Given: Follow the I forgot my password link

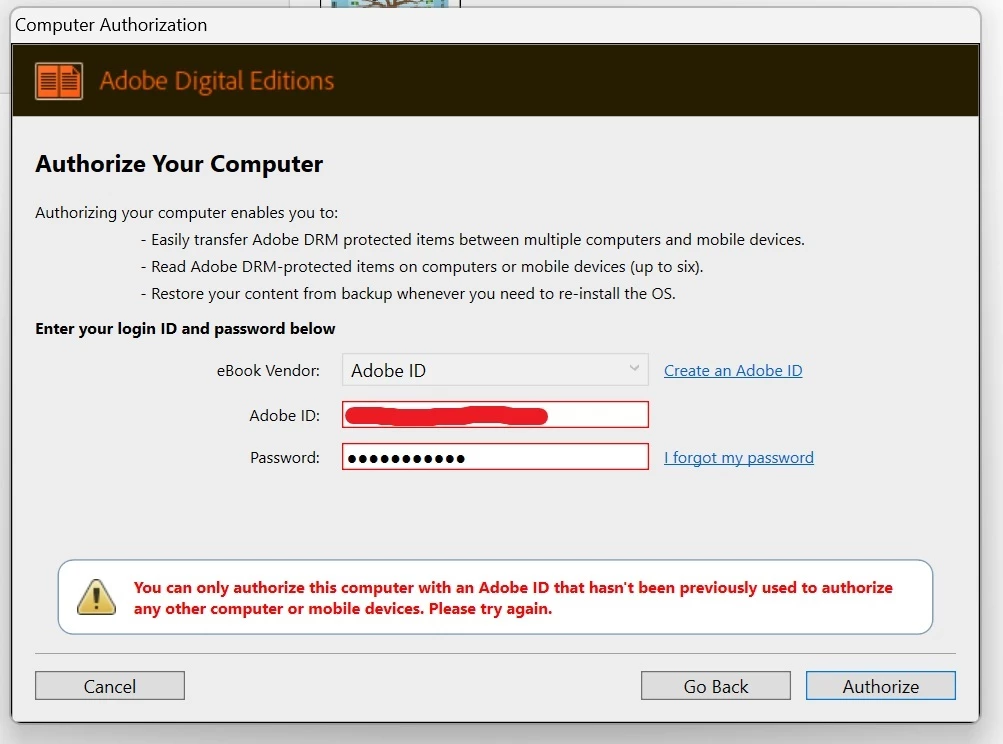Looking at the screenshot, I should coord(739,457).
